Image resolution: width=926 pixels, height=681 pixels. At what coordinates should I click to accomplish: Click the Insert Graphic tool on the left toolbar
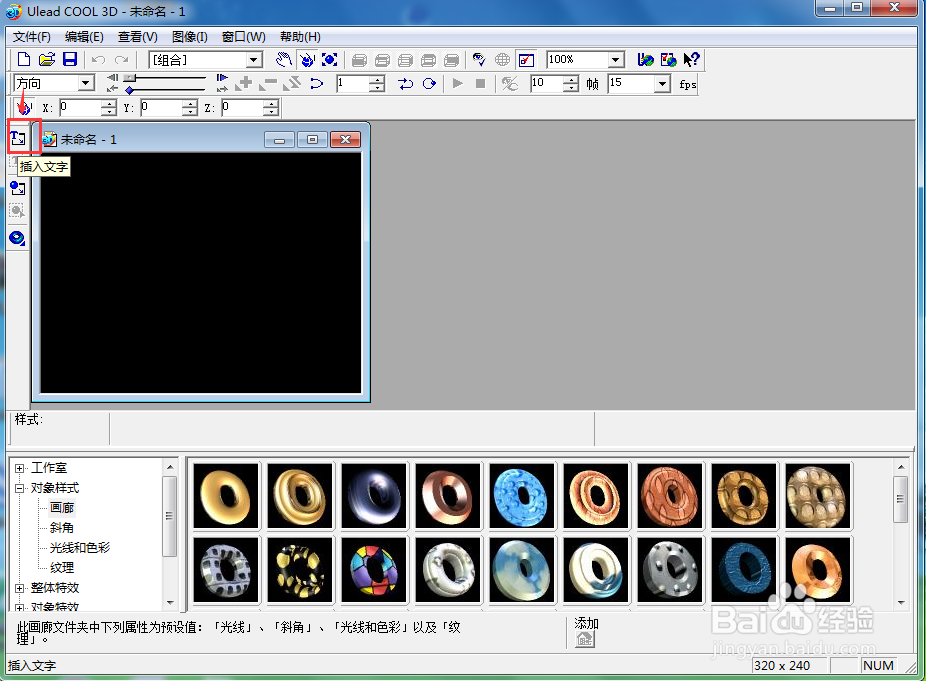(18, 188)
